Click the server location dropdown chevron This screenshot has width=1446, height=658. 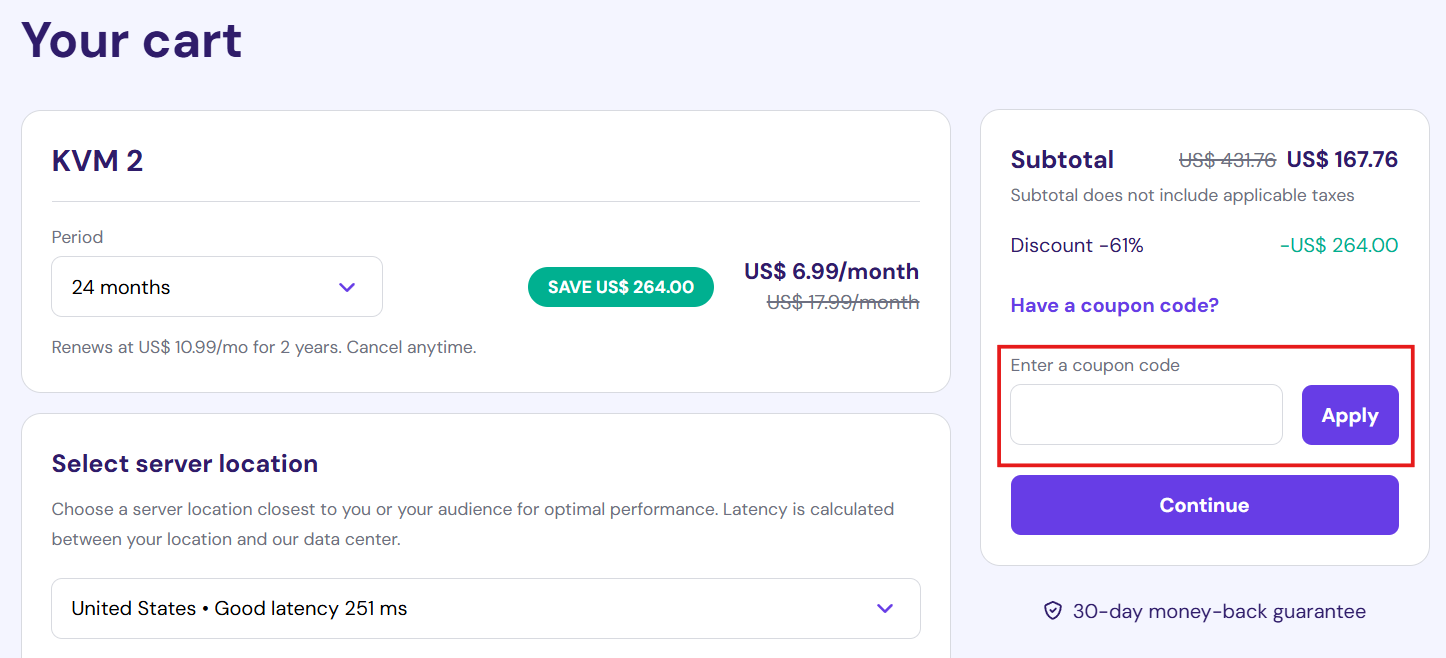(885, 608)
